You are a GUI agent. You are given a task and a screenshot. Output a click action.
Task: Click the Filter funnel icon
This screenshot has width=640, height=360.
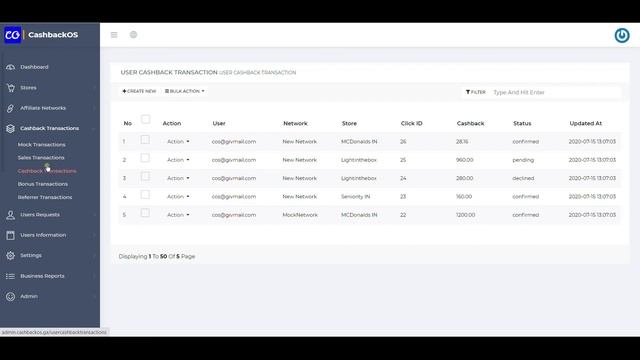coord(468,92)
